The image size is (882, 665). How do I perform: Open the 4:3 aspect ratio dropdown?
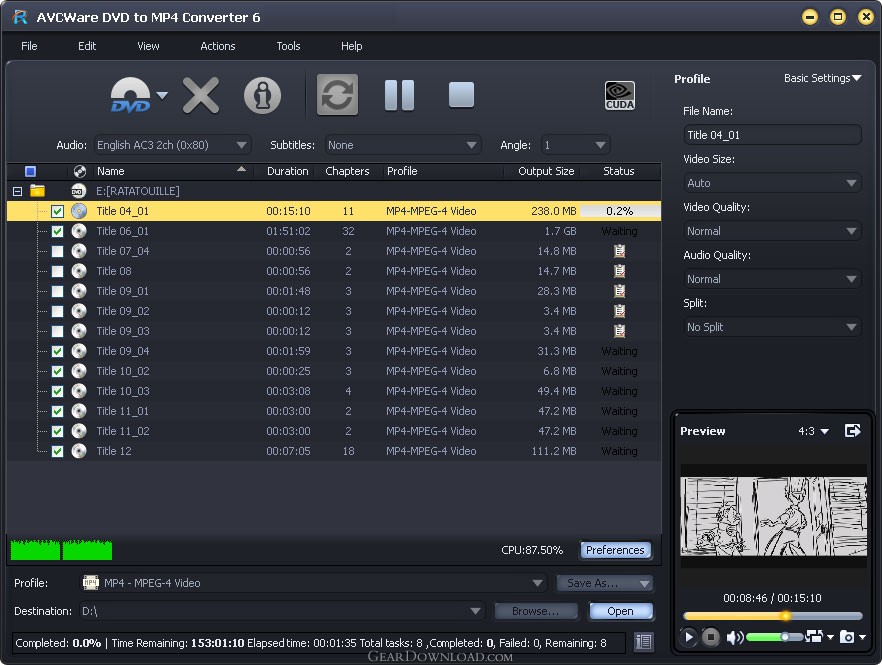point(813,431)
